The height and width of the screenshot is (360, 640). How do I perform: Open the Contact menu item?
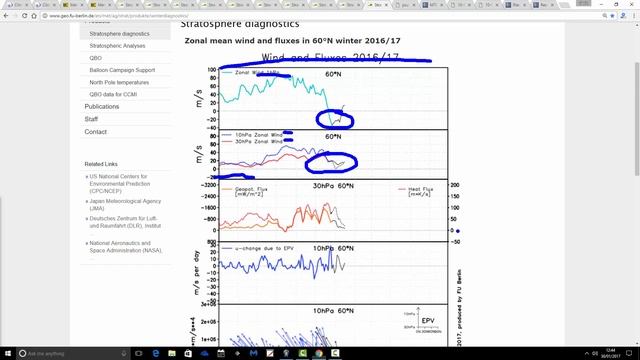coord(96,132)
